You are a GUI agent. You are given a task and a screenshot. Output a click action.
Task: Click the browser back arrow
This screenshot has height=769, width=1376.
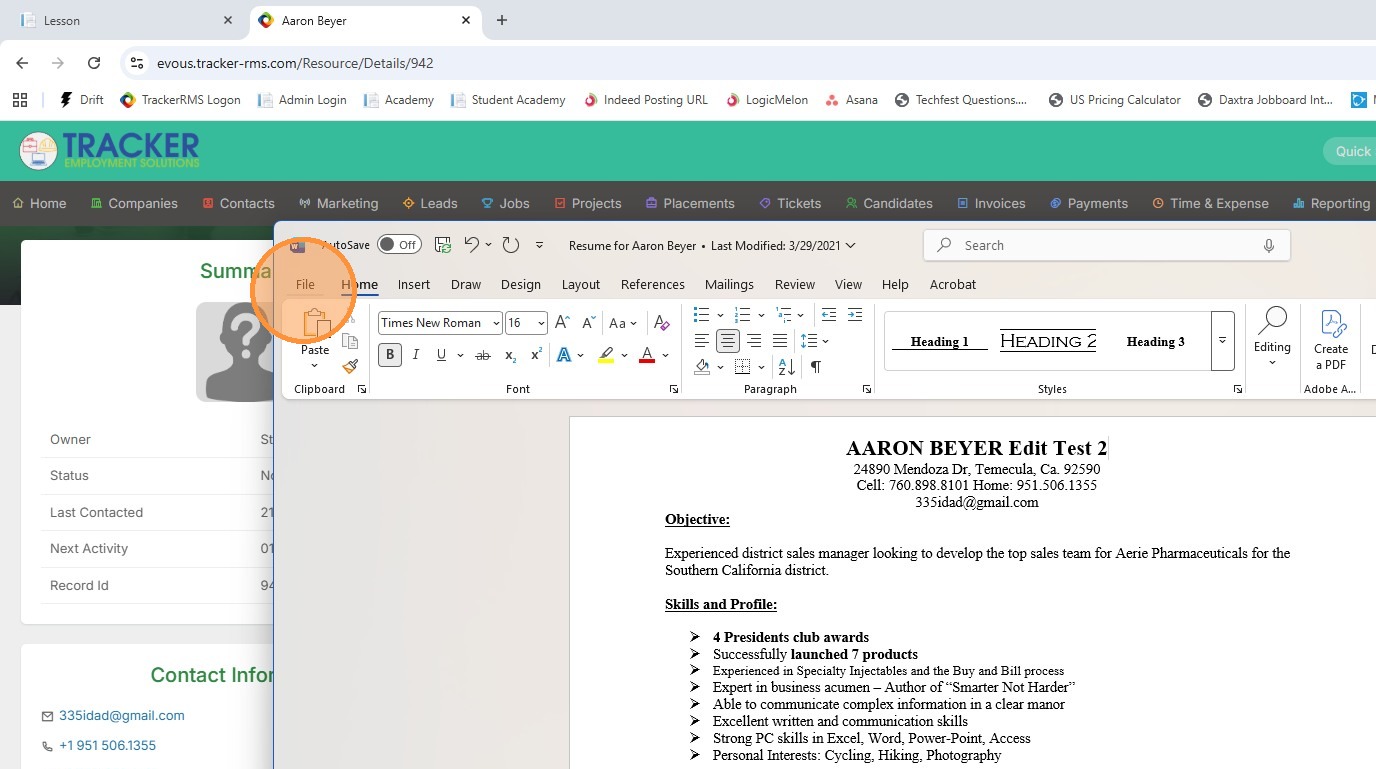23,63
